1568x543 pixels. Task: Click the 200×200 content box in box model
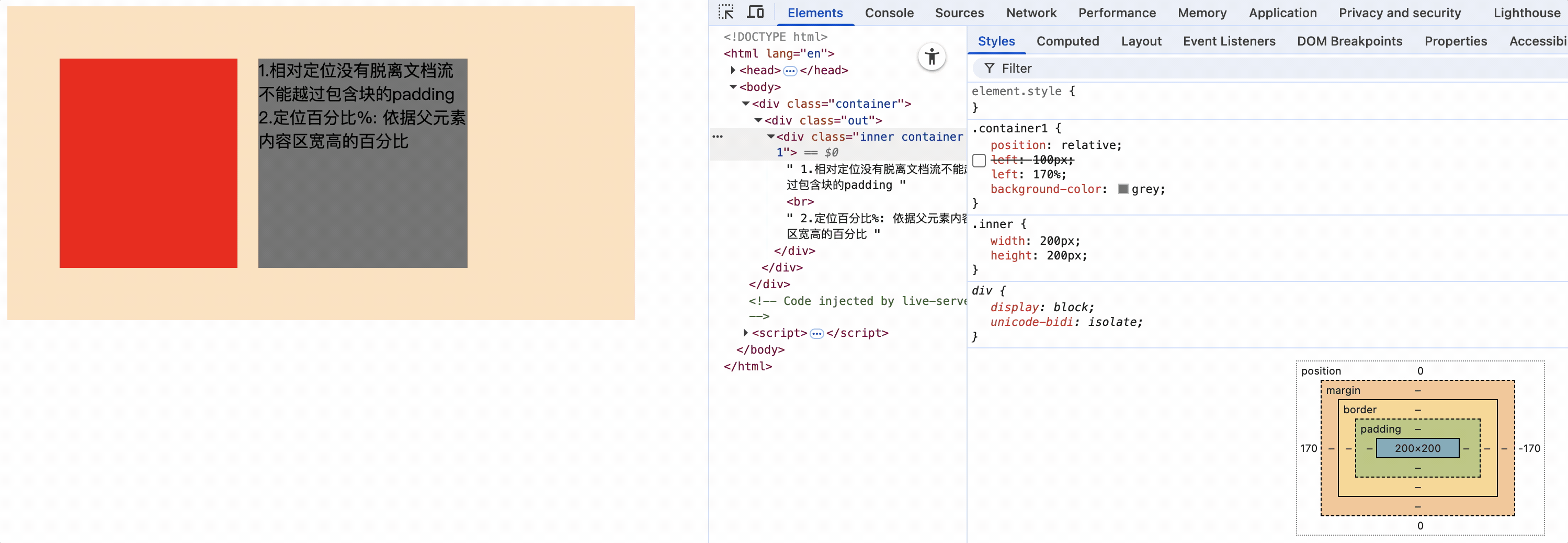[1417, 448]
